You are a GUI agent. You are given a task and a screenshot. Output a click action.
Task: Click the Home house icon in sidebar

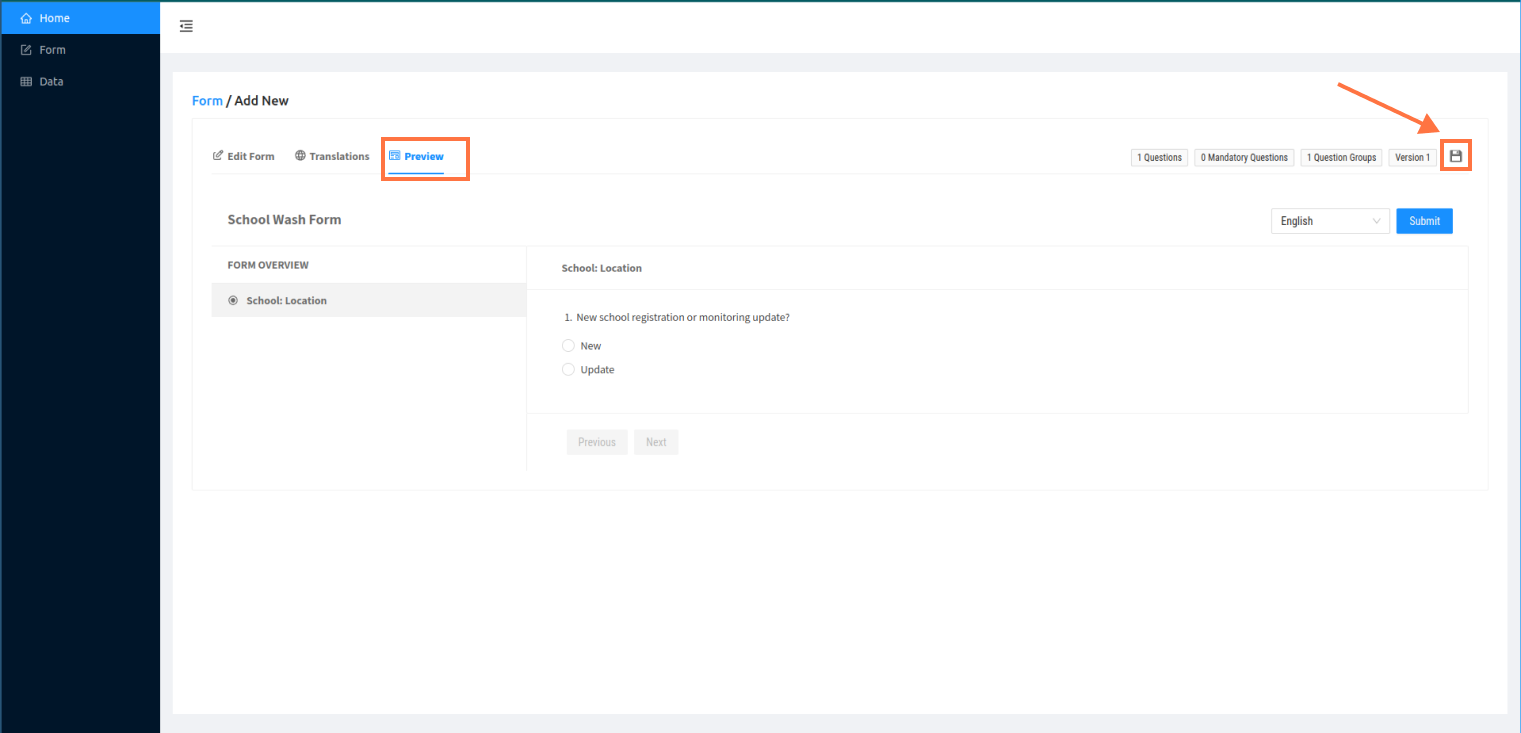26,18
